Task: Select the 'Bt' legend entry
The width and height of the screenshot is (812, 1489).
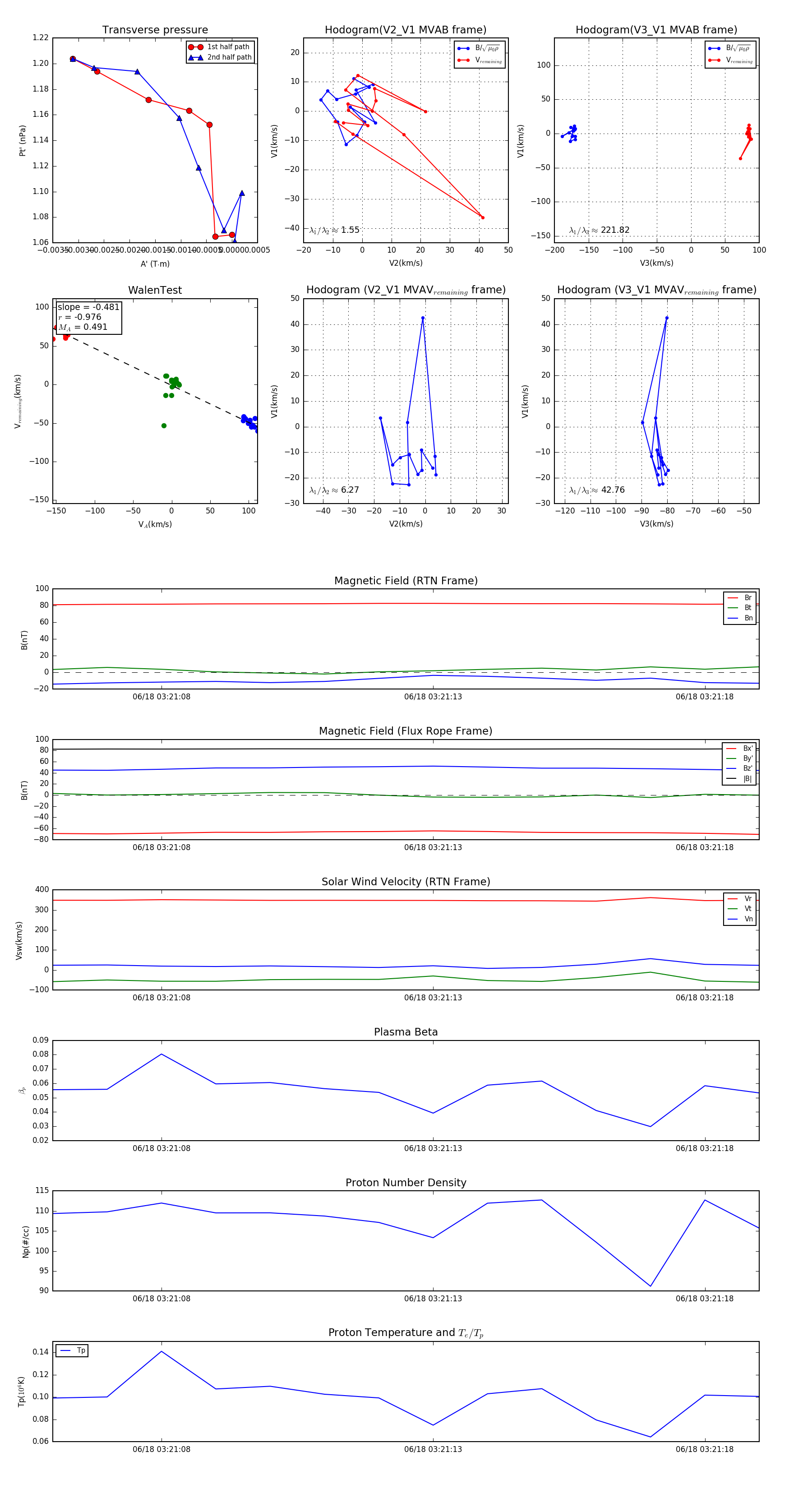Action: (740, 607)
